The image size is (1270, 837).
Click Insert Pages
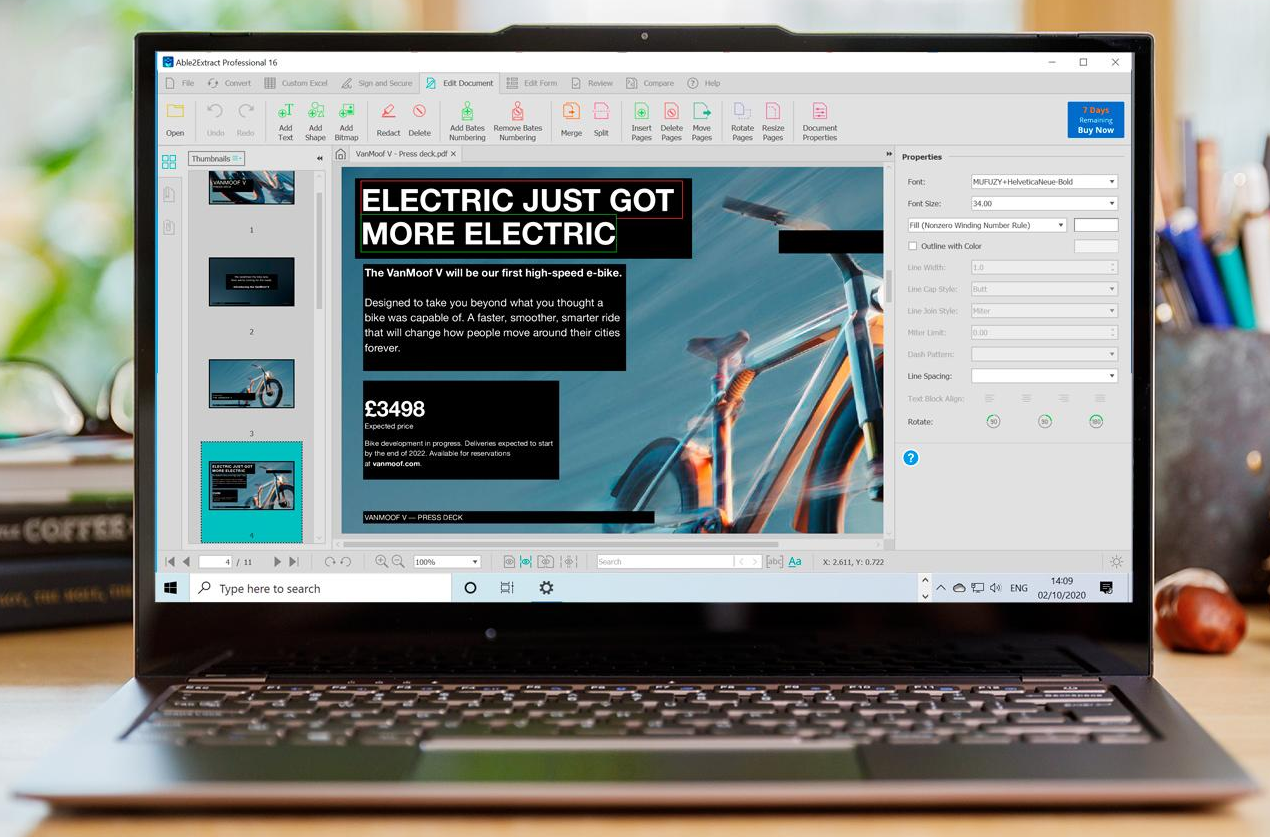641,121
